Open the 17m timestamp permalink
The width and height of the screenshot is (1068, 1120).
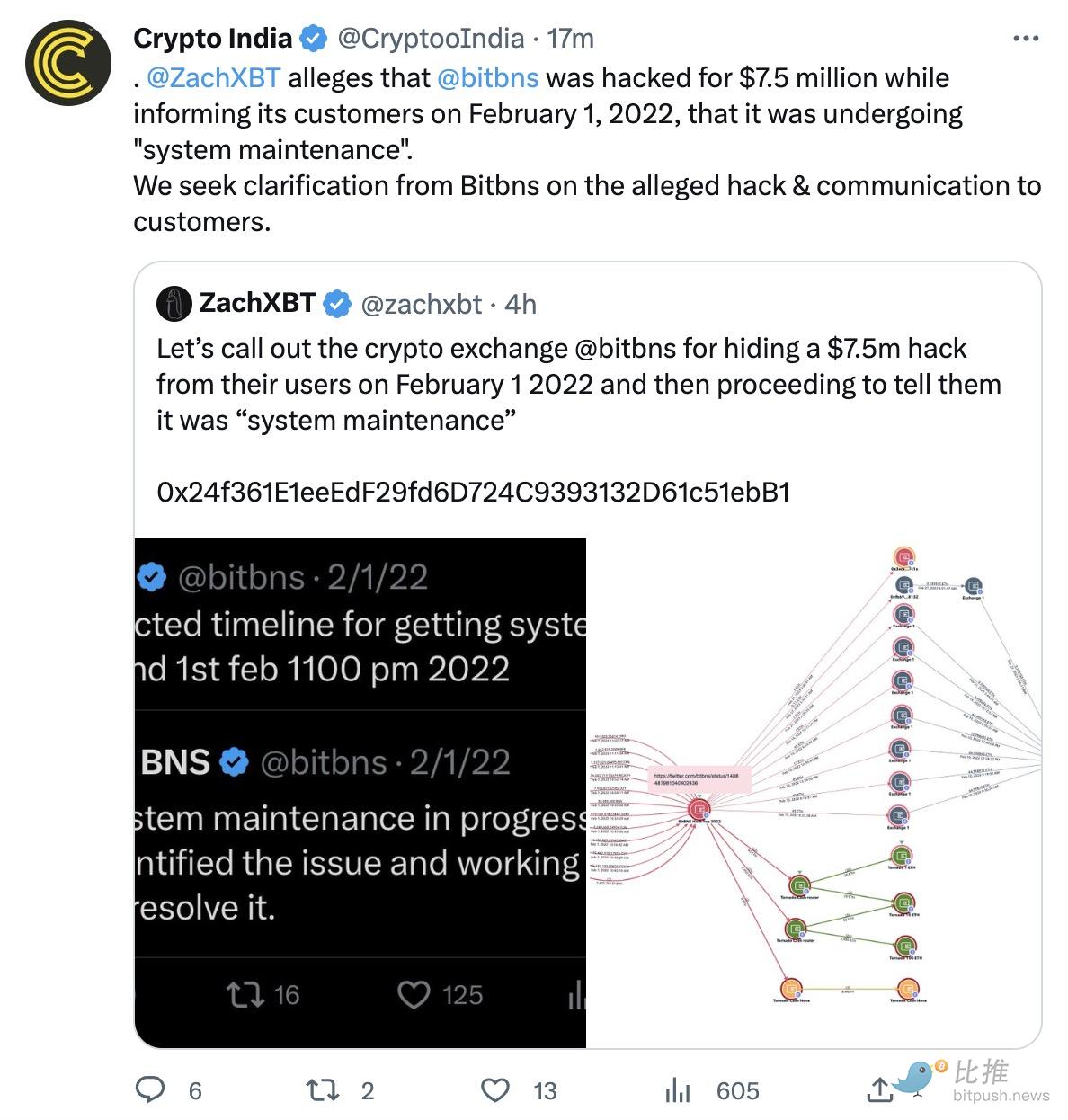[570, 39]
